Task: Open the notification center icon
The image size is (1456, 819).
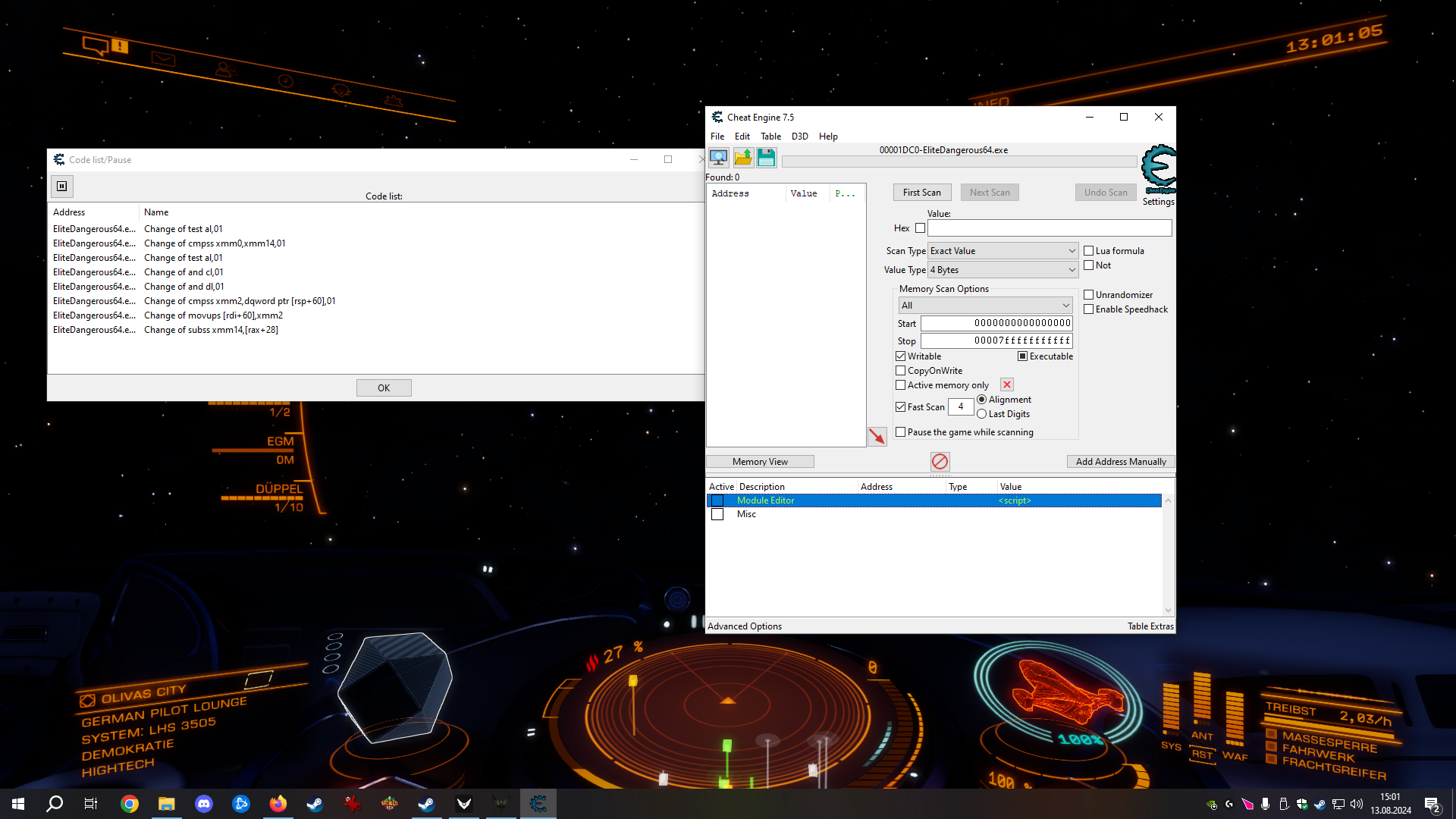Action: 1432,805
